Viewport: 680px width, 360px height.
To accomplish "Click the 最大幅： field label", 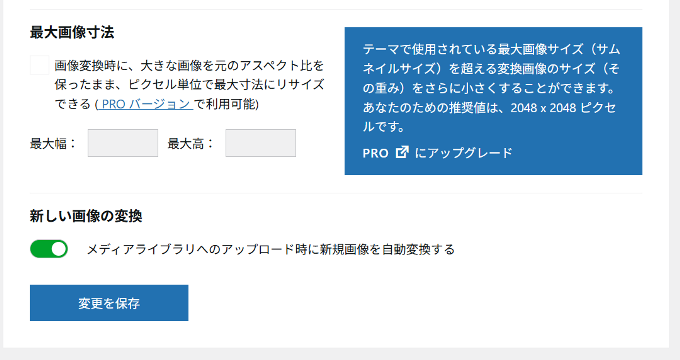I will [x=53, y=144].
